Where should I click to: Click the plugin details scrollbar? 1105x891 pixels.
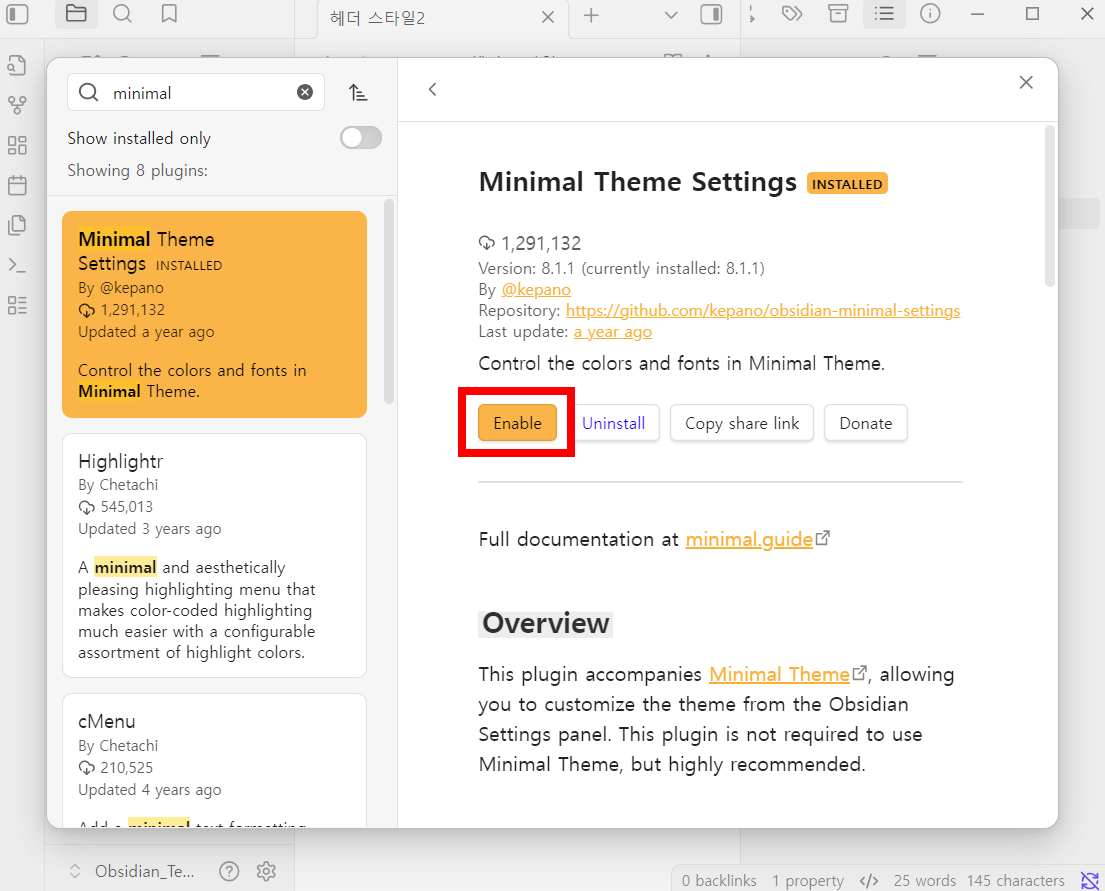(x=1049, y=206)
